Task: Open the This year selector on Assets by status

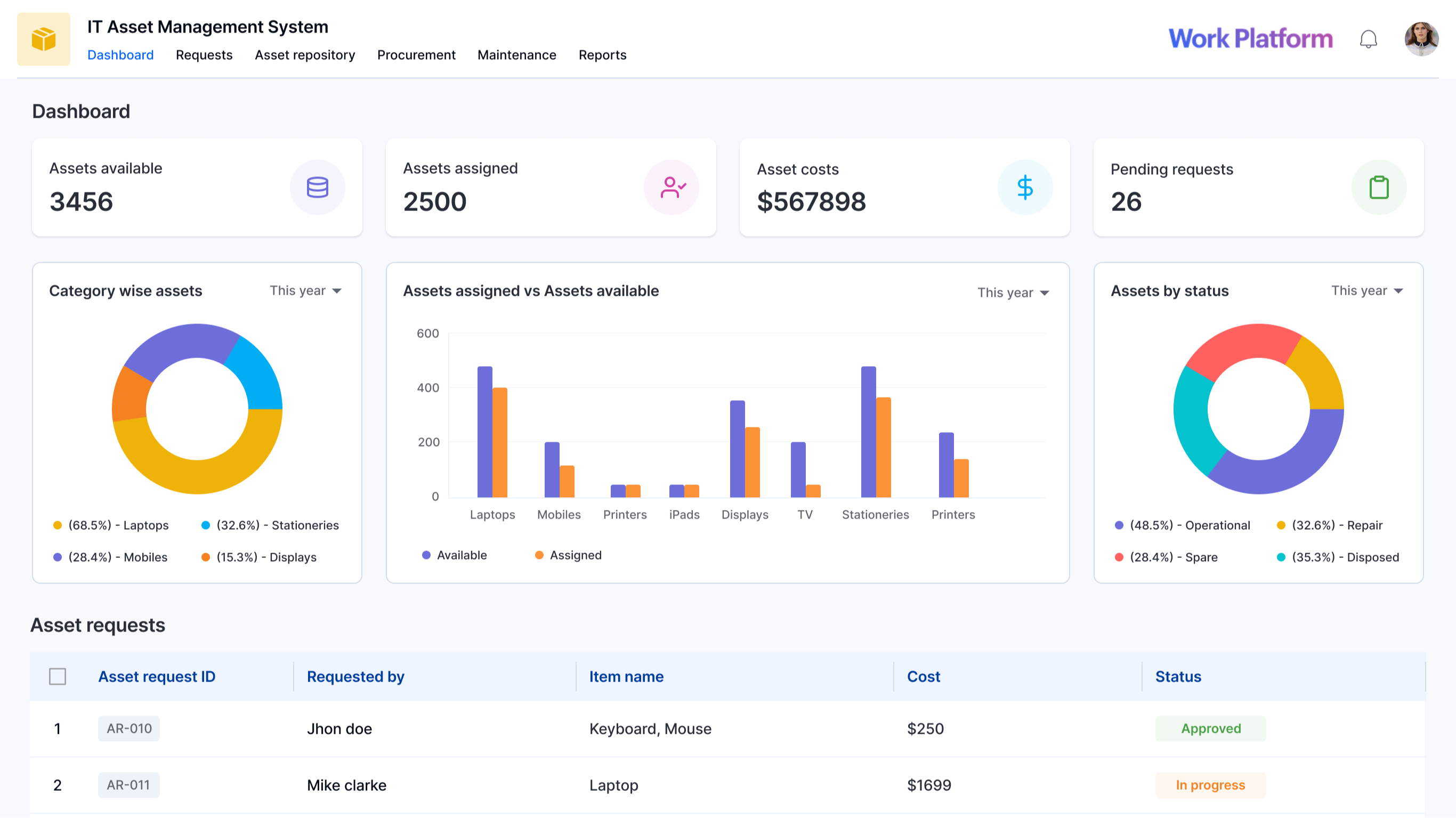Action: 1366,290
